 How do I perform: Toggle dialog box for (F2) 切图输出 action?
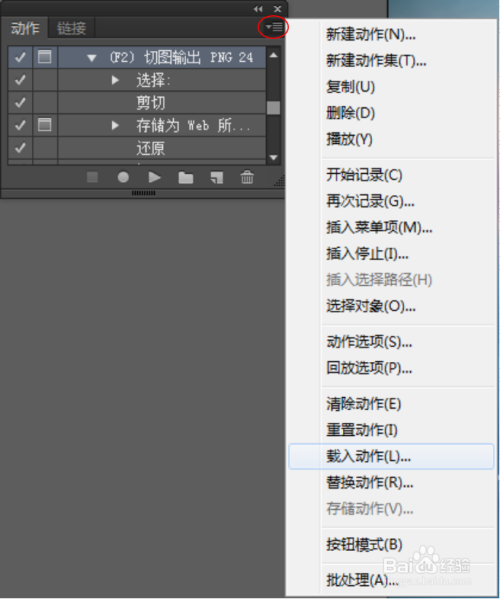pos(45,57)
